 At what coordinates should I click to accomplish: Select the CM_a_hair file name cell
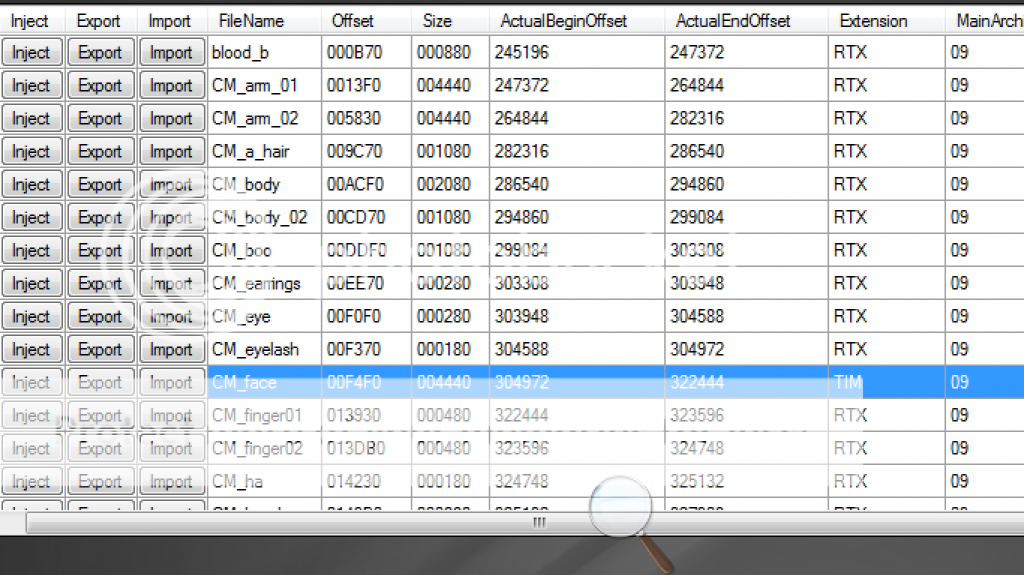coord(264,152)
